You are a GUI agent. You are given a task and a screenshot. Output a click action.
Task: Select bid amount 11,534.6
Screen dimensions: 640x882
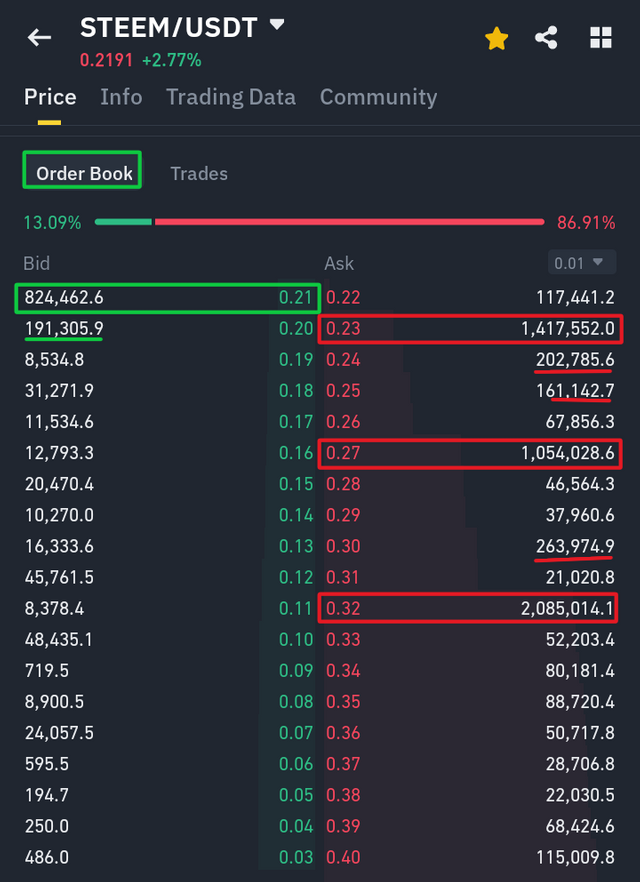[x=59, y=422]
